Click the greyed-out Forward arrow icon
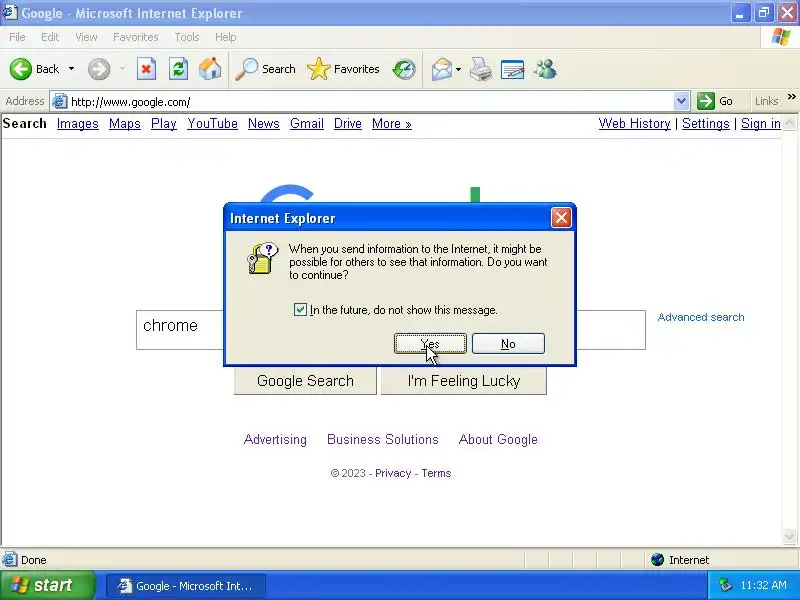800x600 pixels. tap(98, 69)
